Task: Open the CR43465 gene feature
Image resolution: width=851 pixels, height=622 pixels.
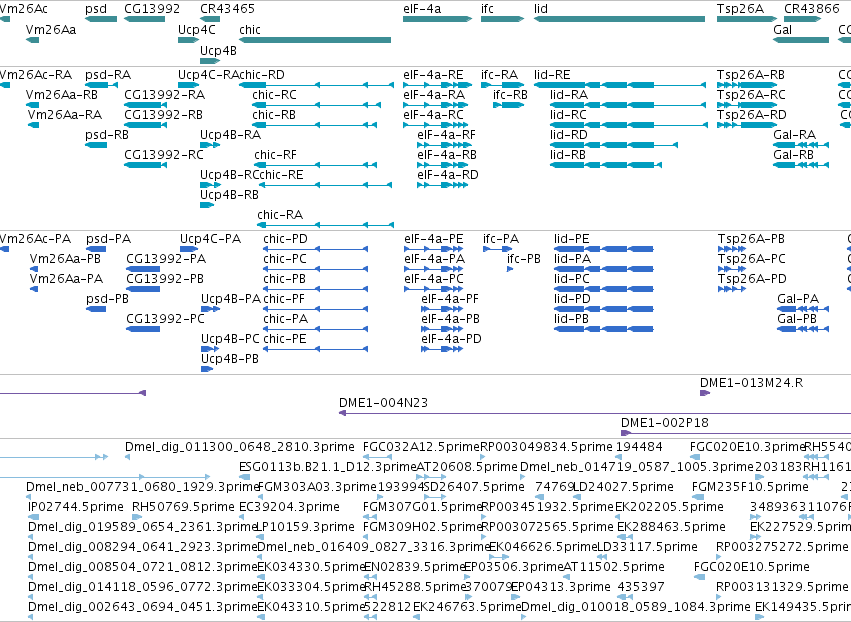Action: 210,19
